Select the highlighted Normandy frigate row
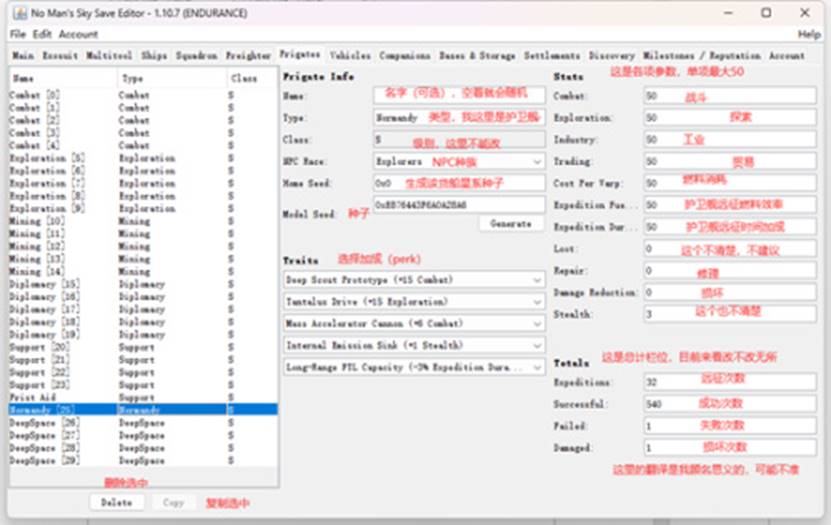This screenshot has width=831, height=525. [143, 410]
